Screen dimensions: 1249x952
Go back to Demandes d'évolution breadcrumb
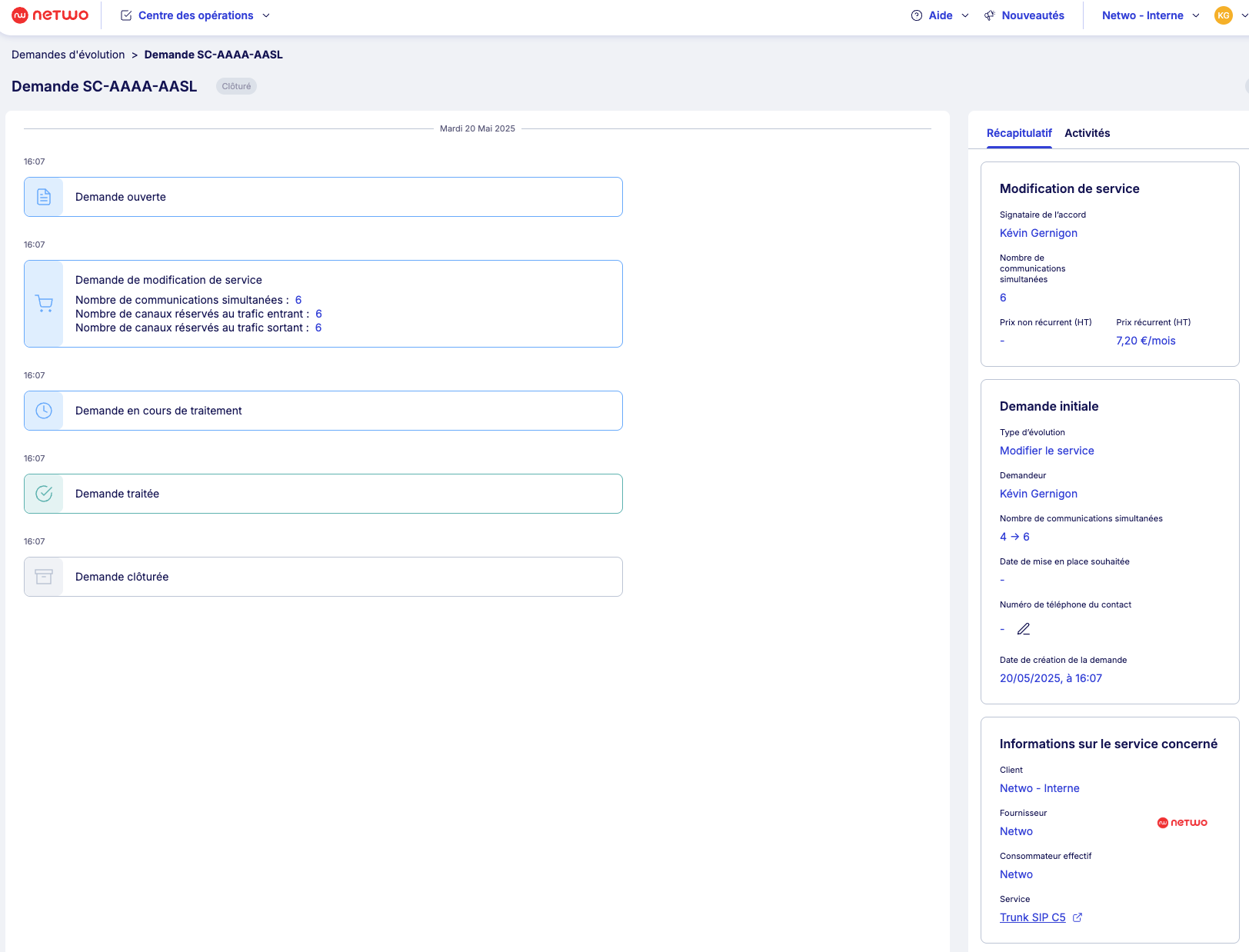[68, 55]
